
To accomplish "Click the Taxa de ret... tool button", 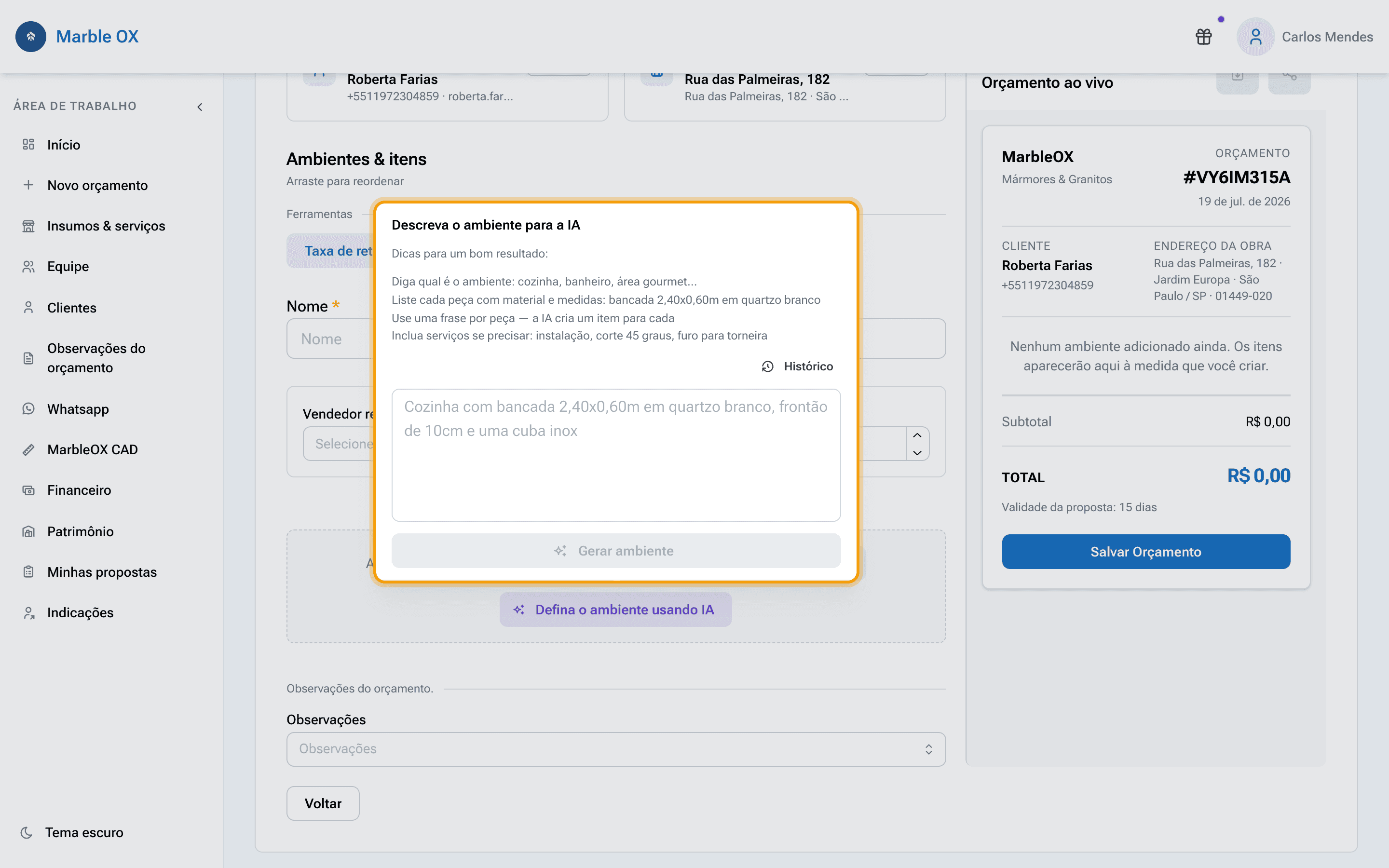I will pyautogui.click(x=330, y=251).
